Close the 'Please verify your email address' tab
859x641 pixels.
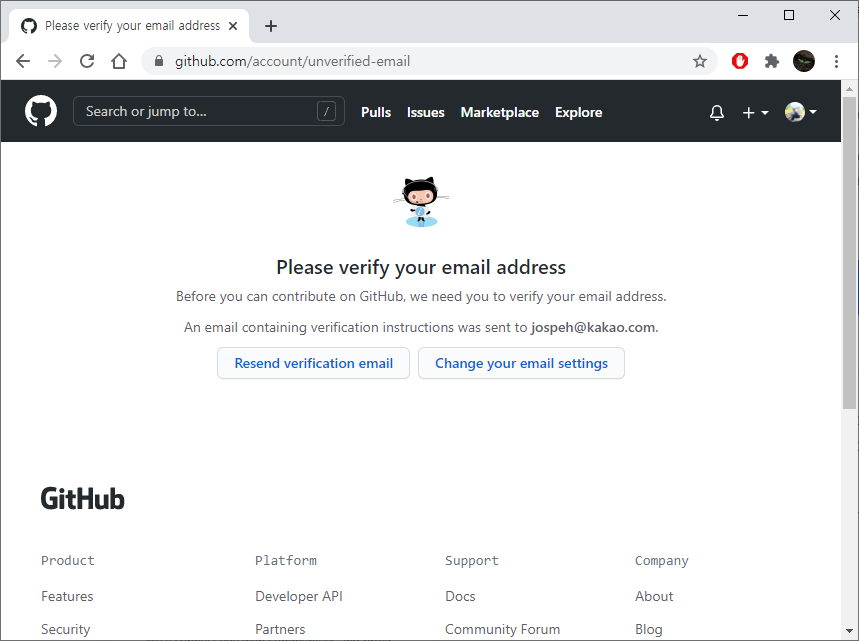pos(233,26)
